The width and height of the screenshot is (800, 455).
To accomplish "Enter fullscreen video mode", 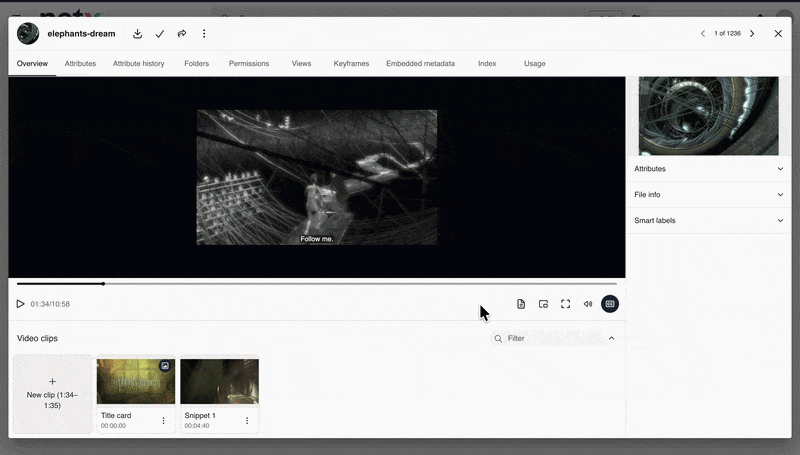I will coord(565,304).
